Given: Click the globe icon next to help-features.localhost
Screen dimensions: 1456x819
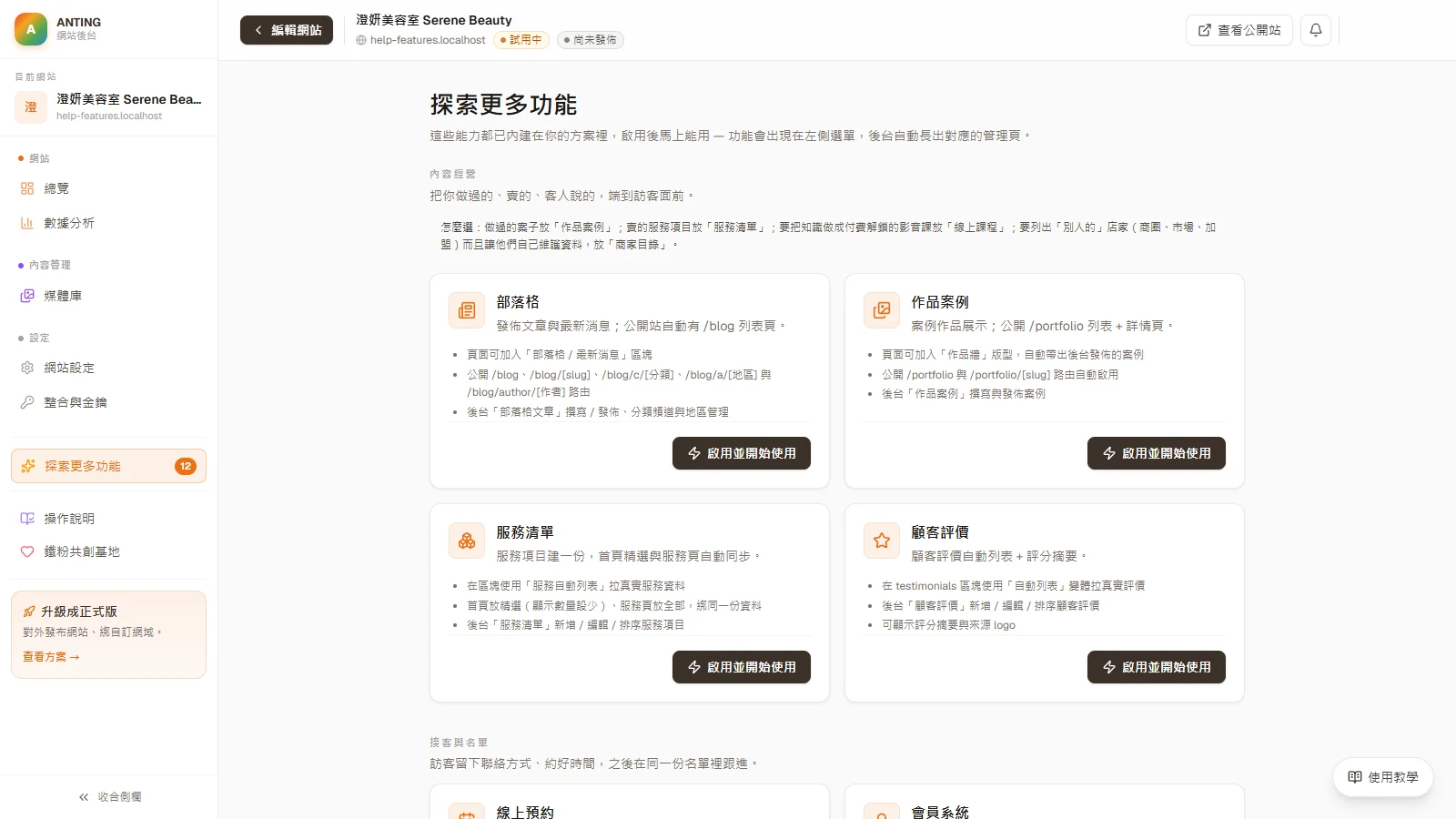Looking at the screenshot, I should point(361,40).
